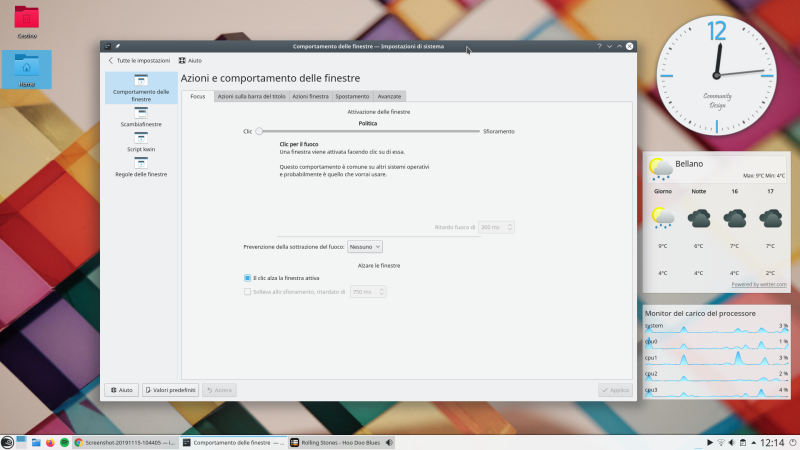Expand hidden system tray icons arrow

(753, 442)
